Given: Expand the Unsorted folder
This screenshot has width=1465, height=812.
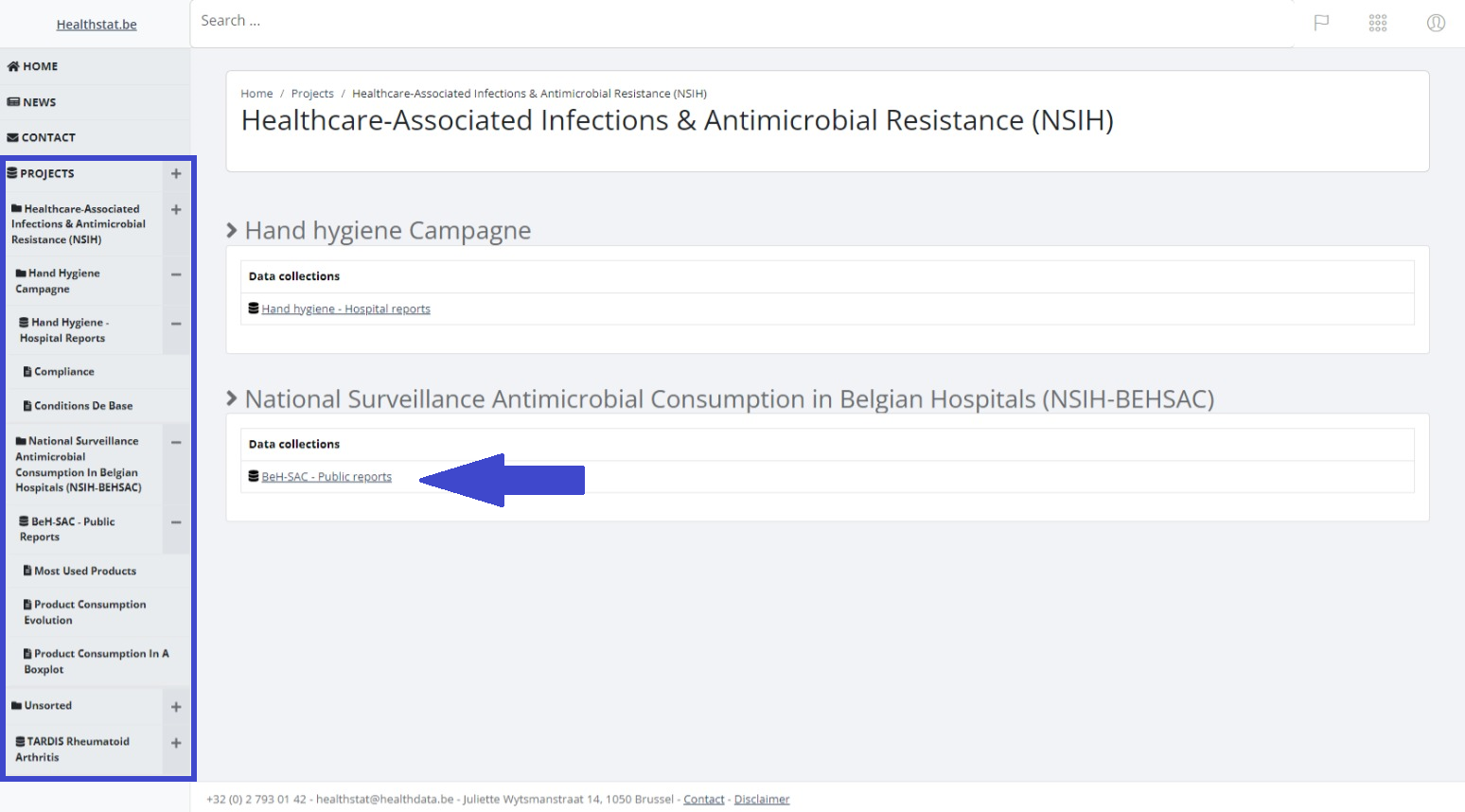Looking at the screenshot, I should click(x=176, y=707).
